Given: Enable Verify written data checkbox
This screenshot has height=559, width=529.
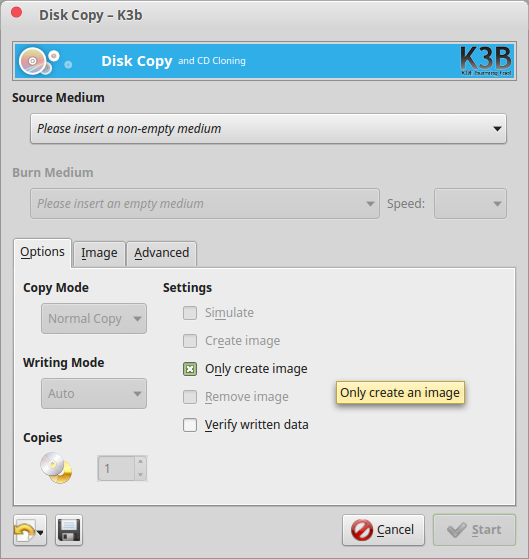Looking at the screenshot, I should [x=190, y=425].
